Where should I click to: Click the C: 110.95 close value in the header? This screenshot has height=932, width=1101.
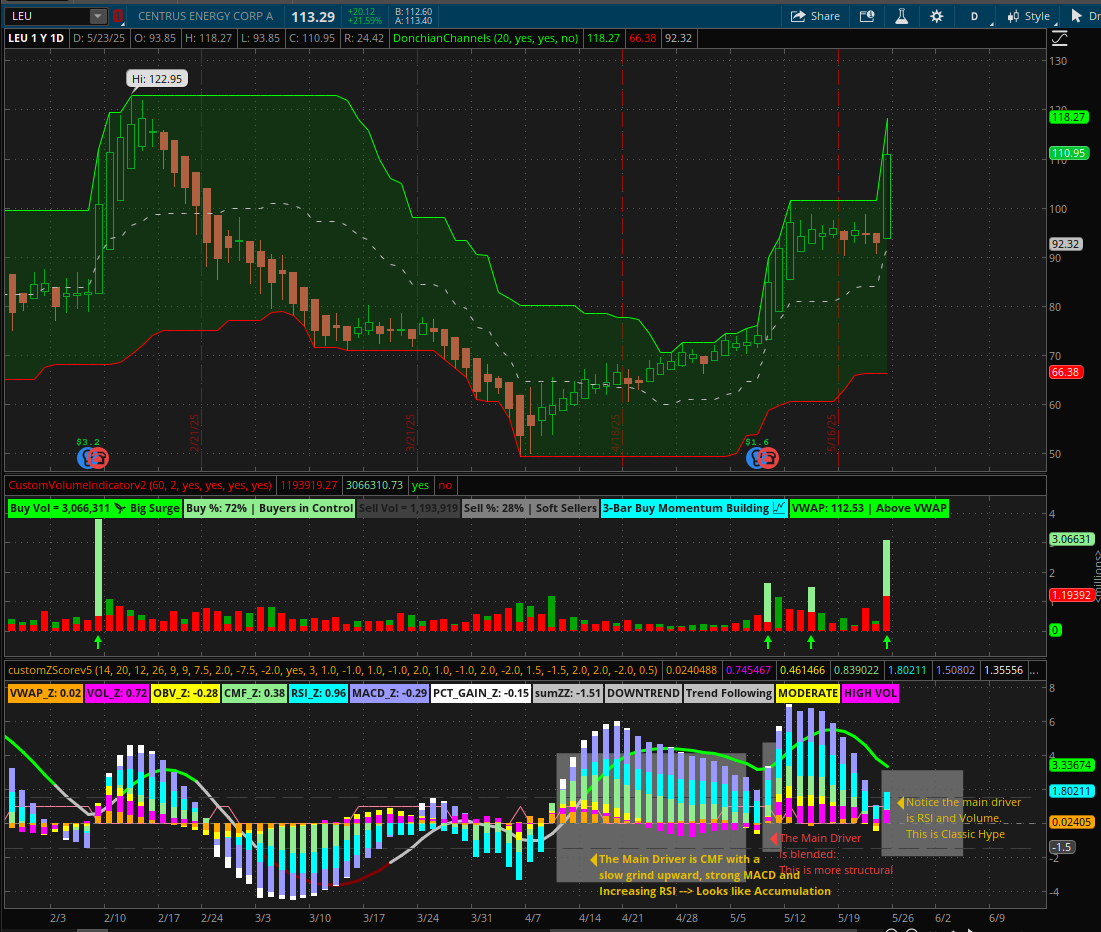312,38
